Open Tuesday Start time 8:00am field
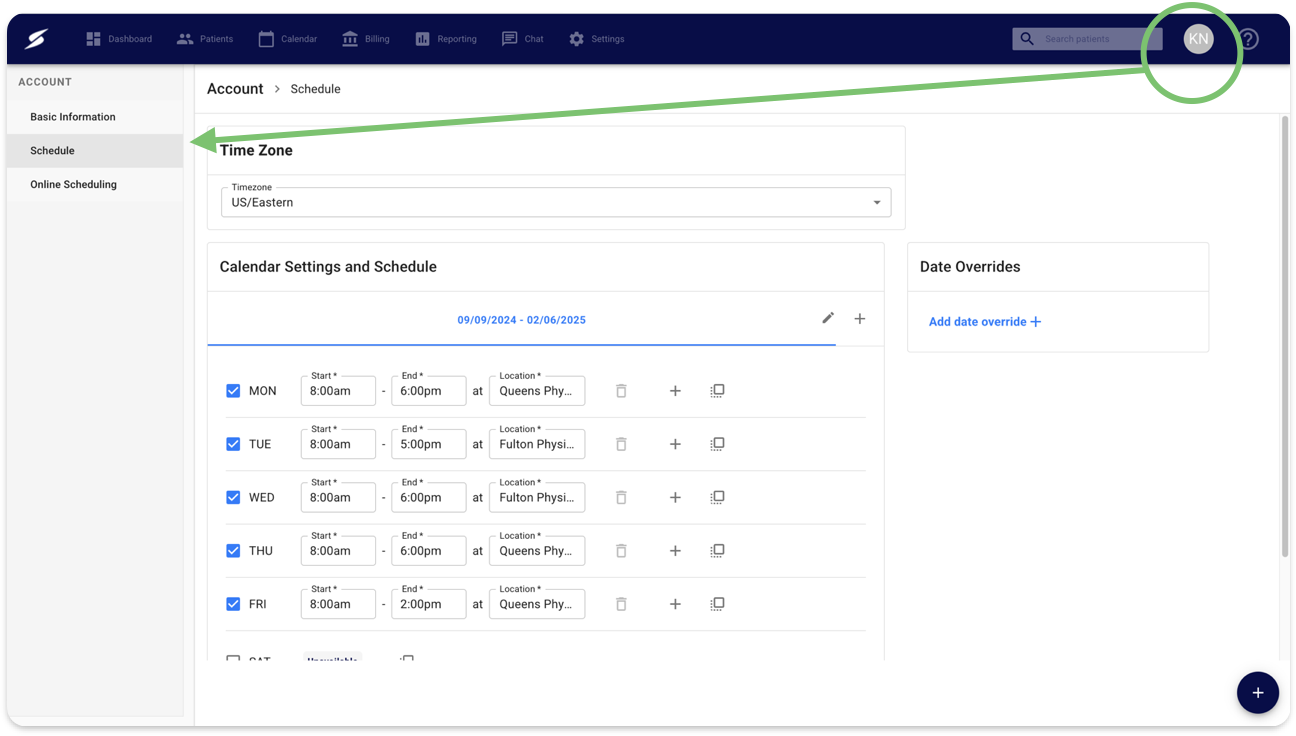 point(338,444)
